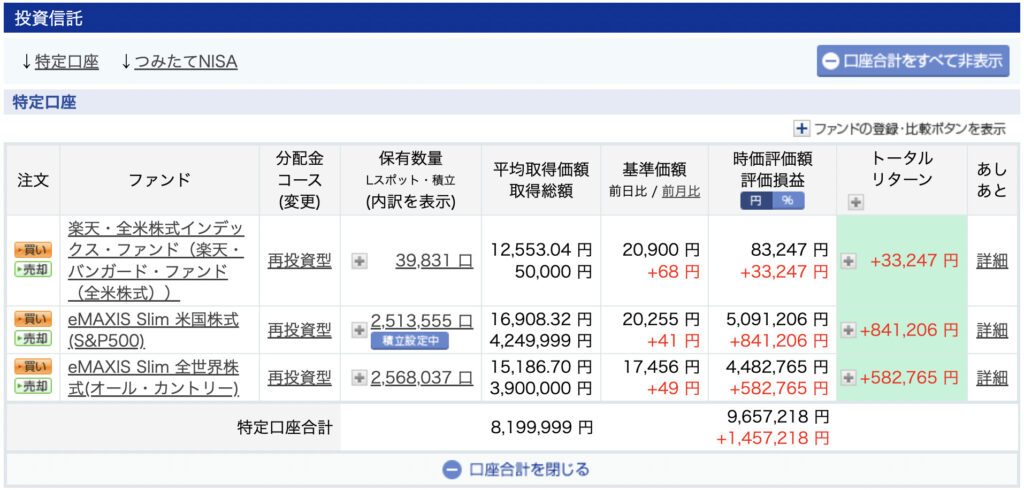1024x490 pixels.
Task: Sell eMAXIS Slim 全世界株式 with 売却
Action: 33,385
